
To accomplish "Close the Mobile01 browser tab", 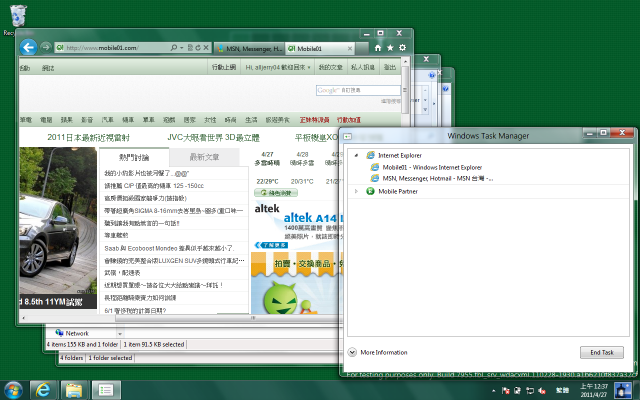I will (x=350, y=49).
